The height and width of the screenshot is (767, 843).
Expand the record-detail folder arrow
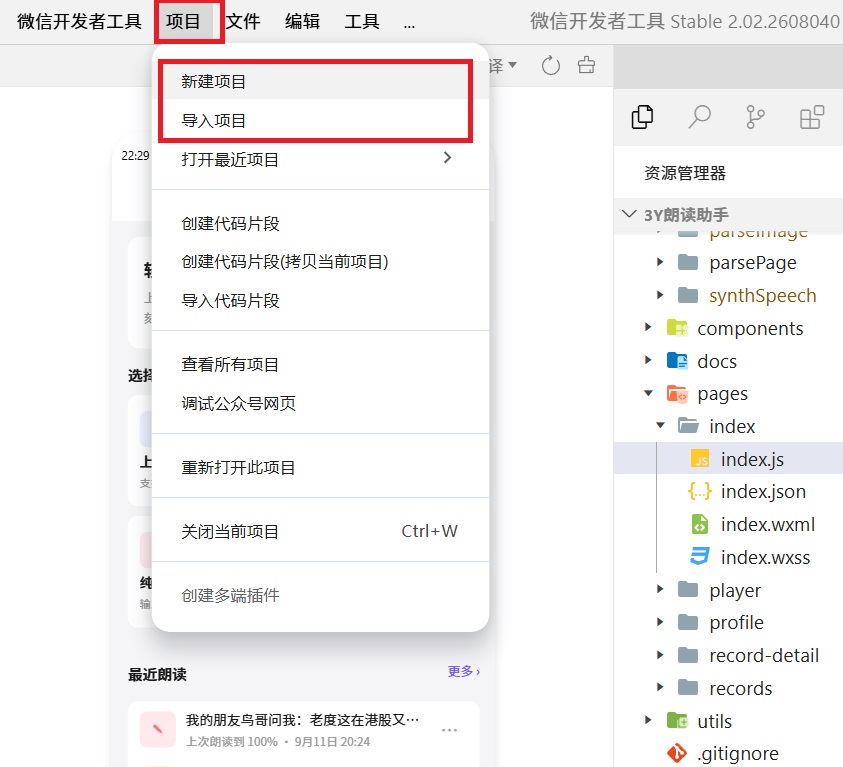(x=660, y=655)
